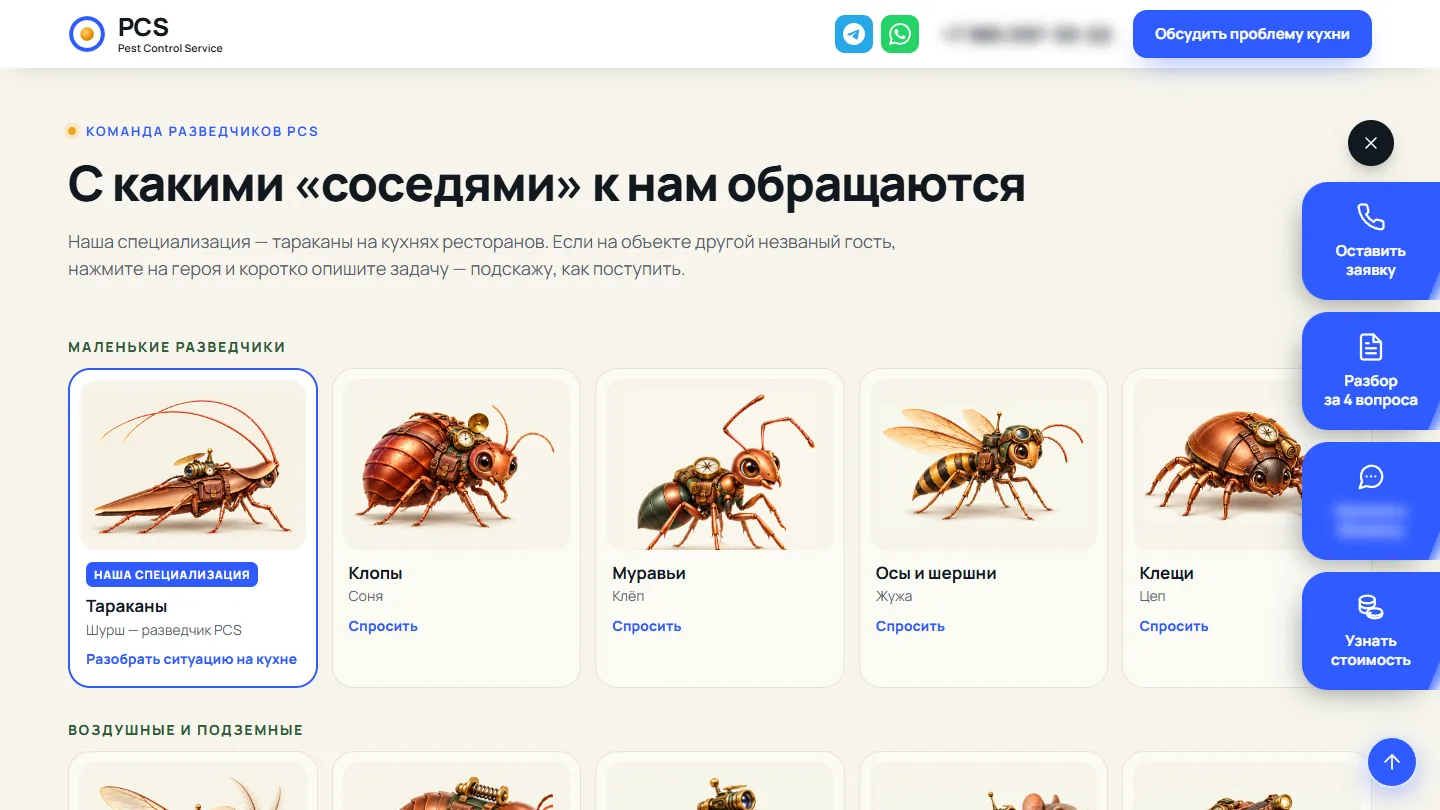Open the Telegram messenger icon
Screen dimensions: 1440x810
click(x=854, y=34)
